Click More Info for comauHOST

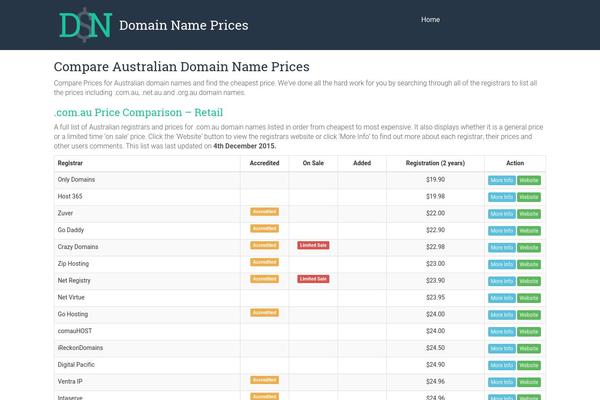[x=502, y=332]
